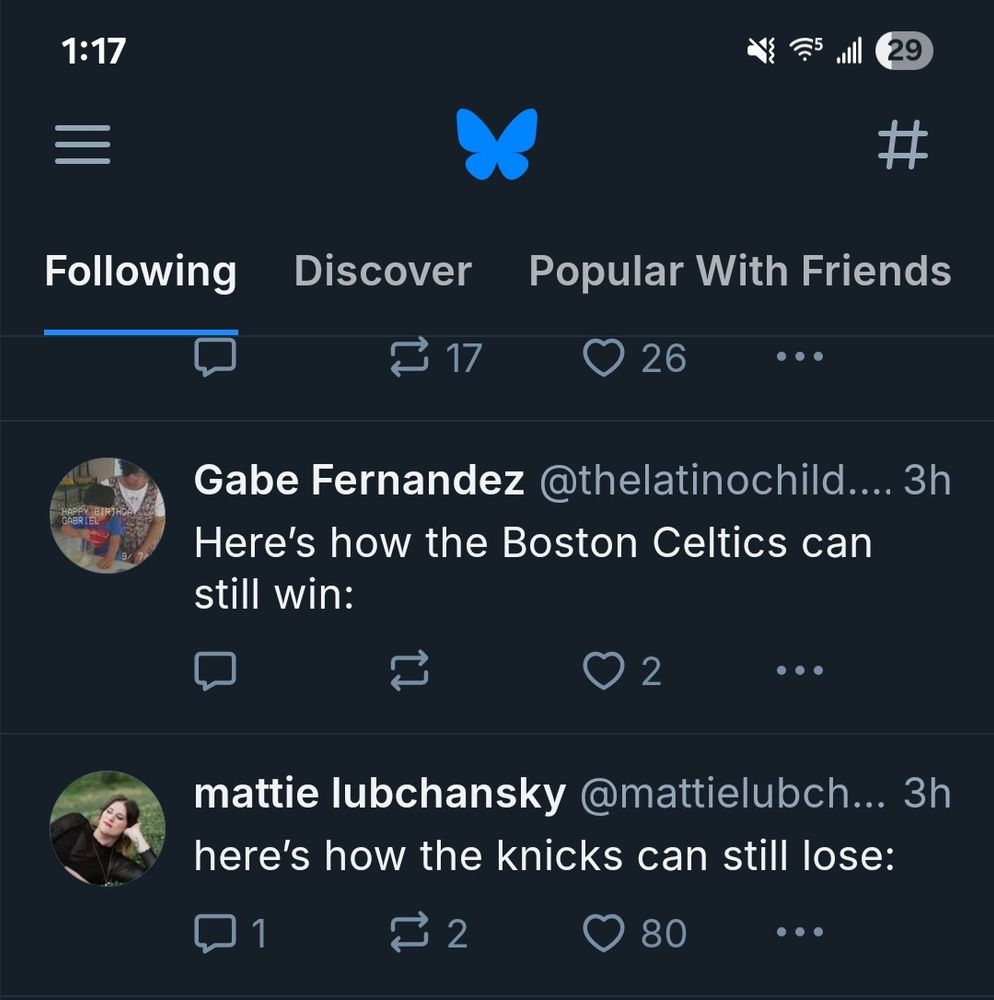Reply to mattie lubchansky's knicks post
The height and width of the screenshot is (1000, 994).
[215, 933]
